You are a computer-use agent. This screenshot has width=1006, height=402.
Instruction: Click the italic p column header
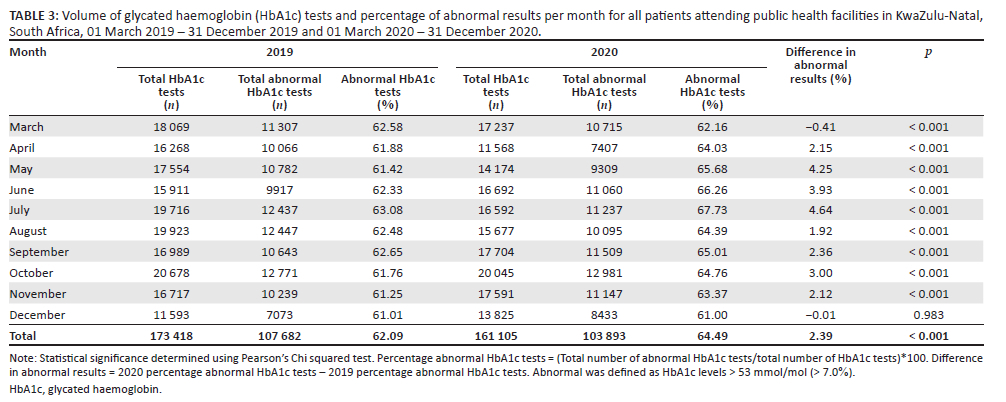927,51
